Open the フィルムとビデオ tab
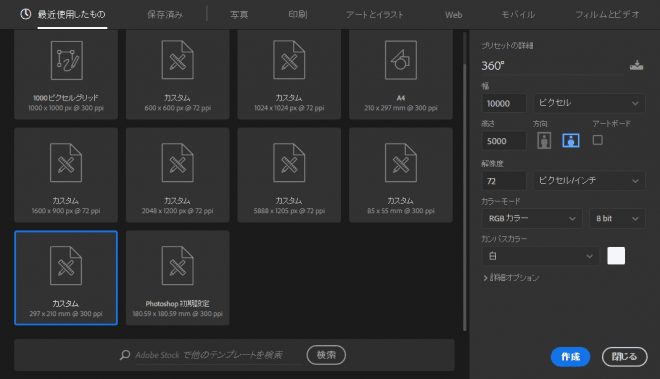Image resolution: width=660 pixels, height=379 pixels. (x=607, y=15)
